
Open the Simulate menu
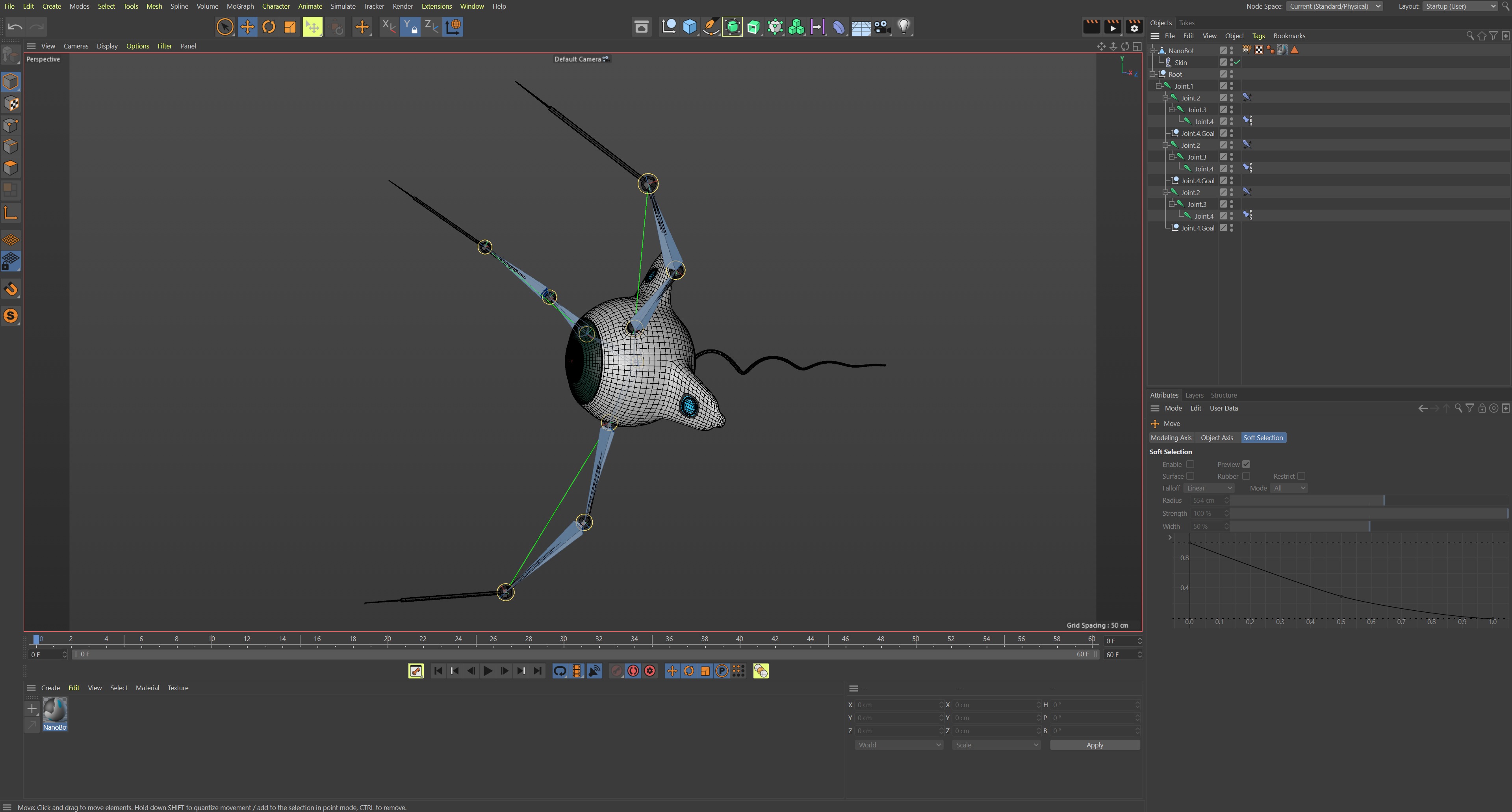[x=343, y=6]
